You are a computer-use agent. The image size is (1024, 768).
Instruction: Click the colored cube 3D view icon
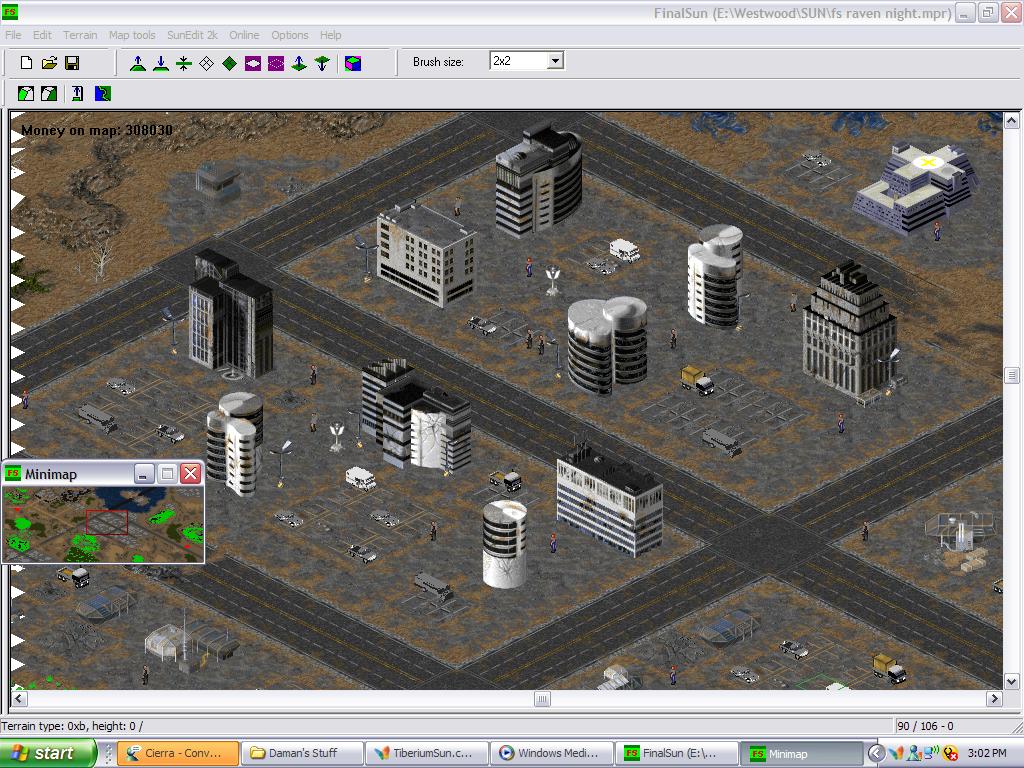click(353, 63)
